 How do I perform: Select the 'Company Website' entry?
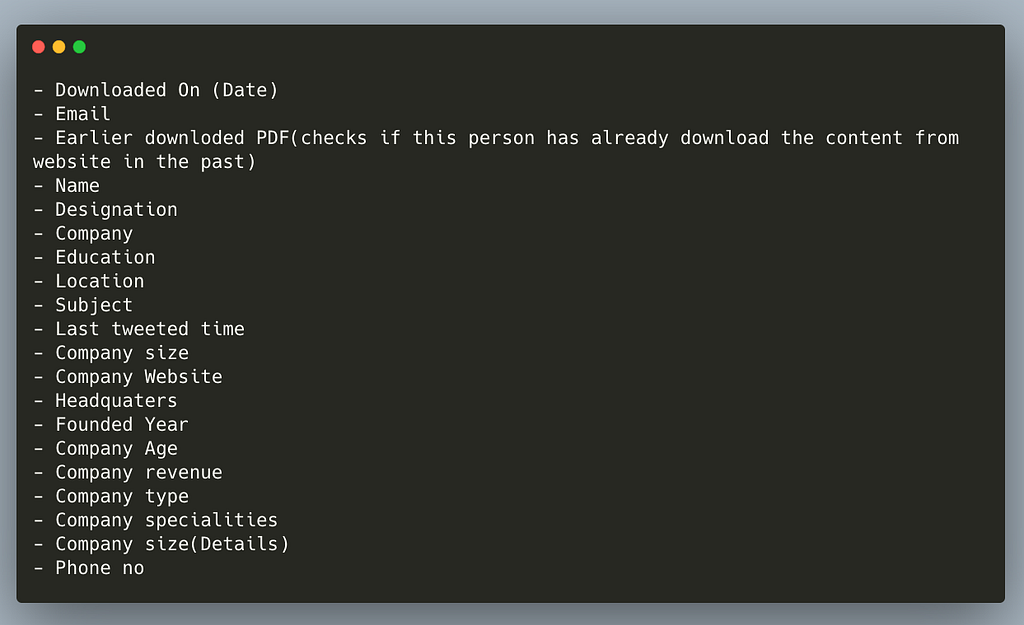[128, 377]
